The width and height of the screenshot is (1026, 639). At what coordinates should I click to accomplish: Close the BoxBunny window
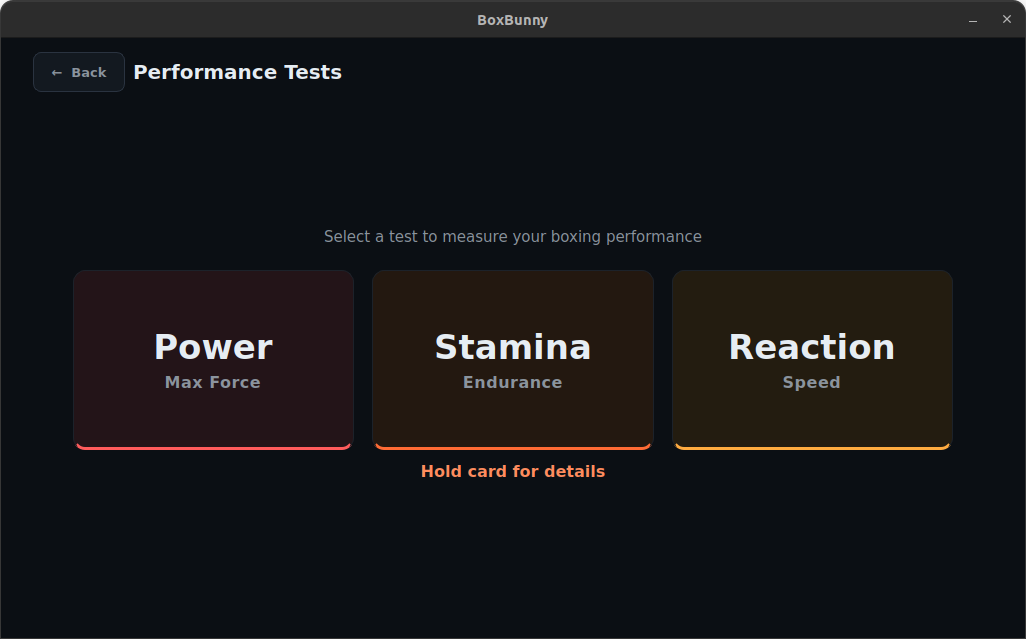coord(1006,19)
